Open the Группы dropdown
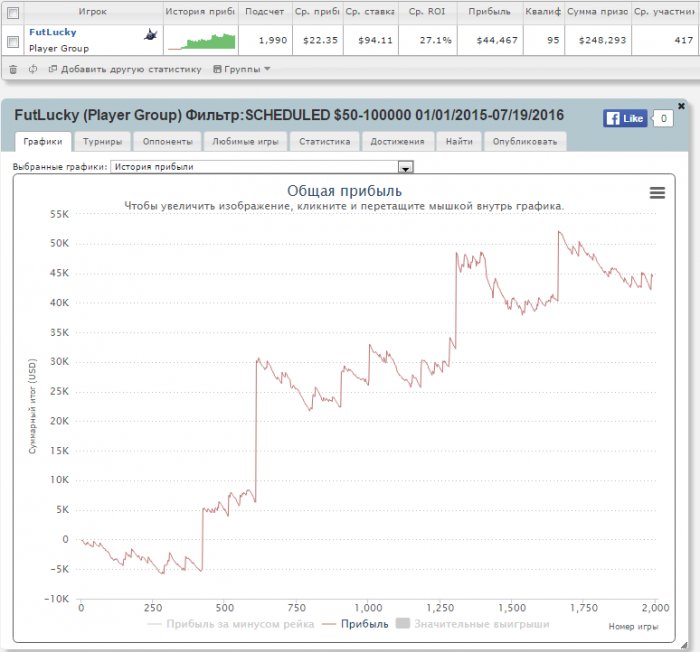 [x=242, y=69]
